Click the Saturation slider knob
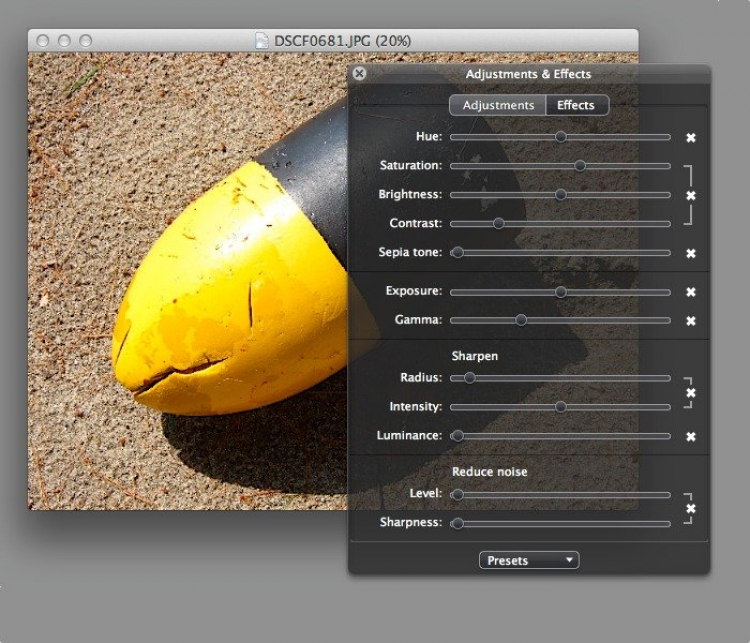The image size is (750, 643). (x=580, y=166)
